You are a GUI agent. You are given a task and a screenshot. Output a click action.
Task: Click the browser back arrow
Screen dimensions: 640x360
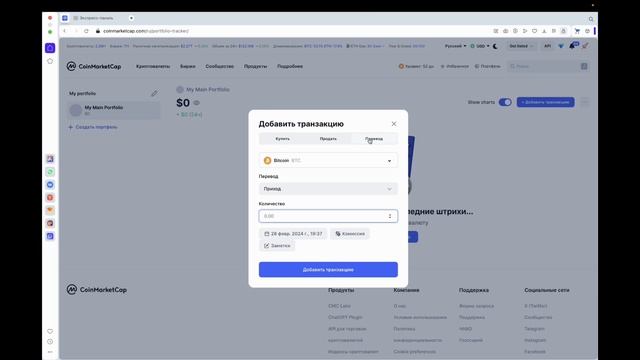[x=64, y=31]
